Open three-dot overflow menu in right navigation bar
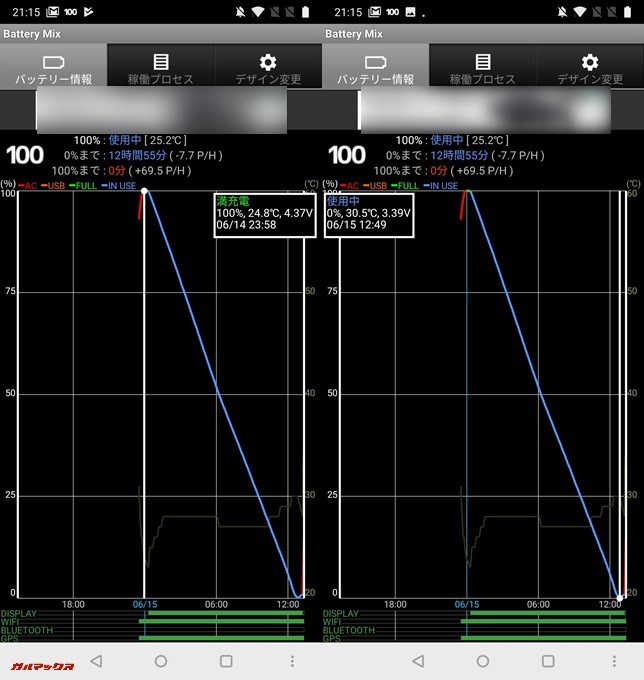 tap(614, 661)
